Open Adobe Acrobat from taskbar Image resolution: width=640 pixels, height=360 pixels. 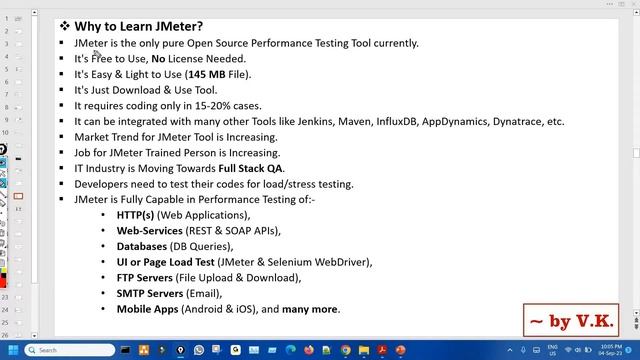(382, 350)
